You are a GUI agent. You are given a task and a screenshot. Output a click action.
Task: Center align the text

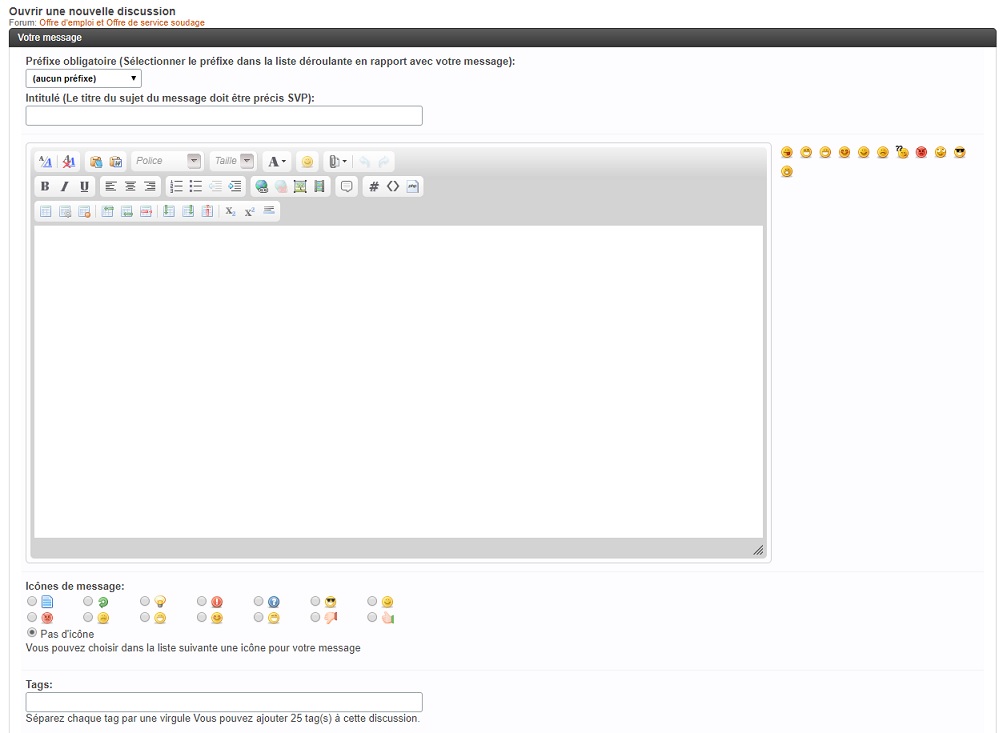click(130, 186)
